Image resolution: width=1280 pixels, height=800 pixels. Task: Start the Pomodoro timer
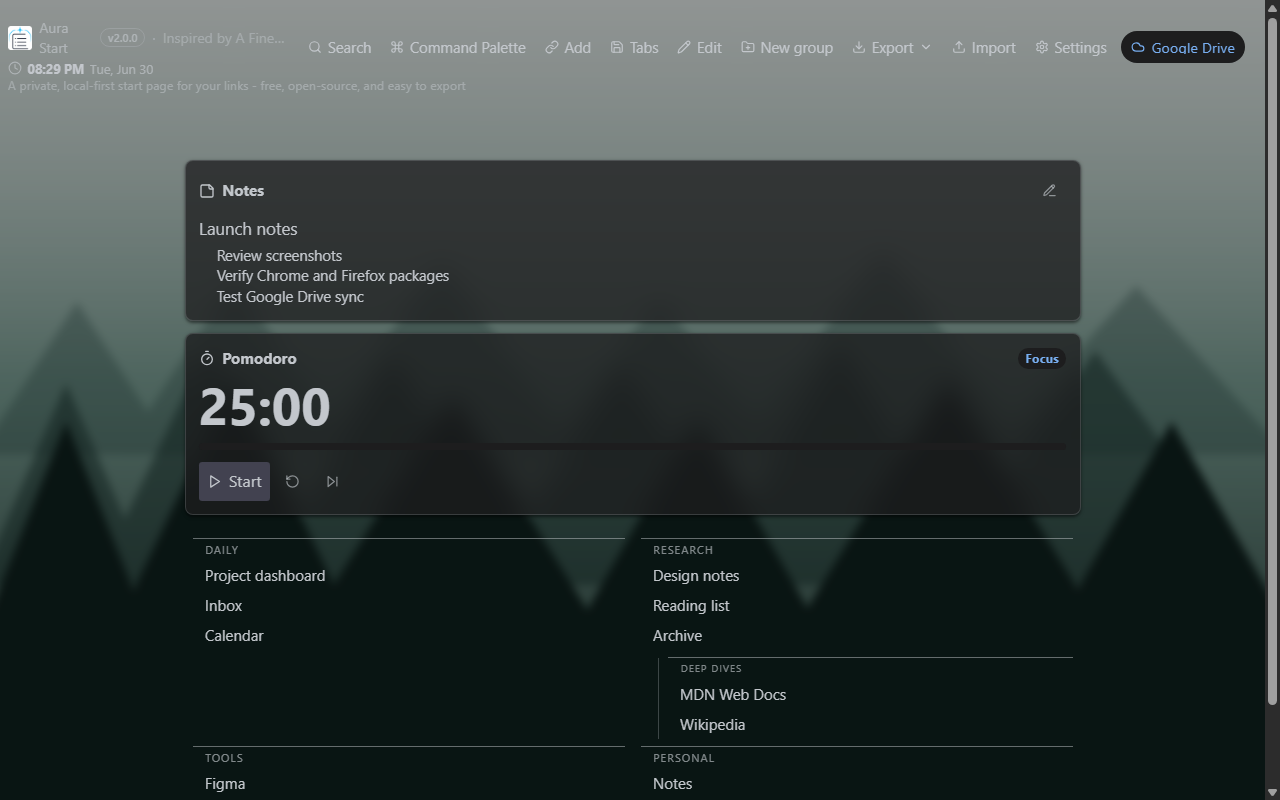click(234, 481)
